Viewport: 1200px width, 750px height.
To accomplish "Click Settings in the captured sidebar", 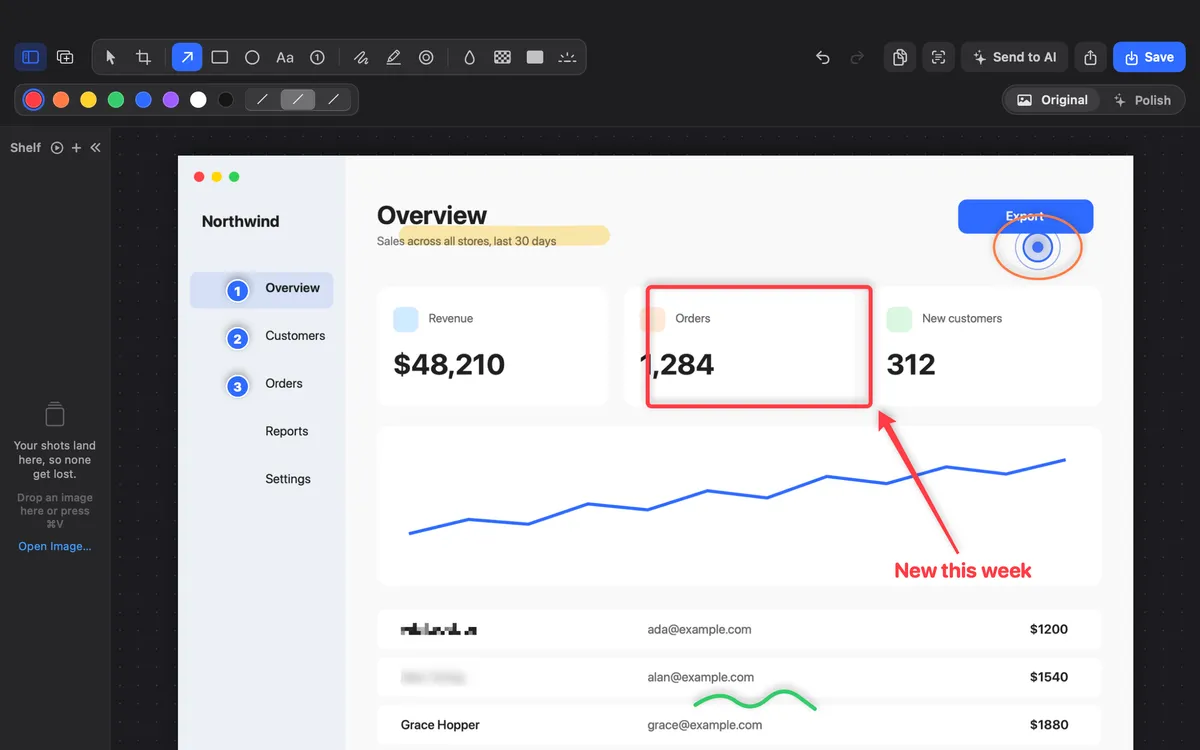I will (x=288, y=479).
